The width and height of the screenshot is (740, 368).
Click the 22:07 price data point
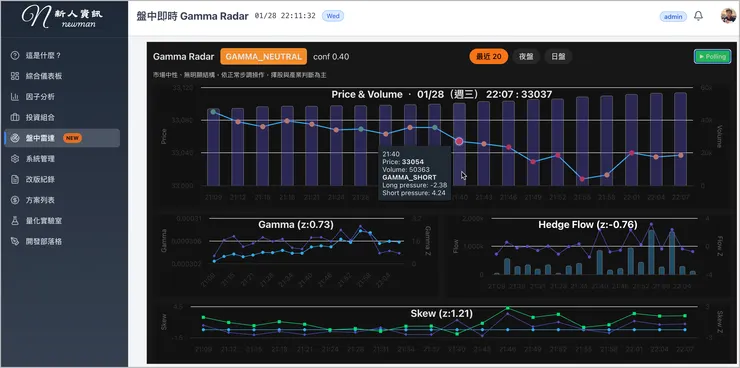[x=680, y=155]
